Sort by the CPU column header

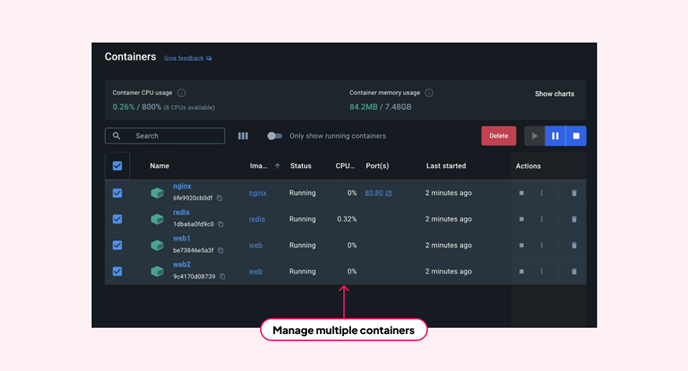click(x=345, y=166)
